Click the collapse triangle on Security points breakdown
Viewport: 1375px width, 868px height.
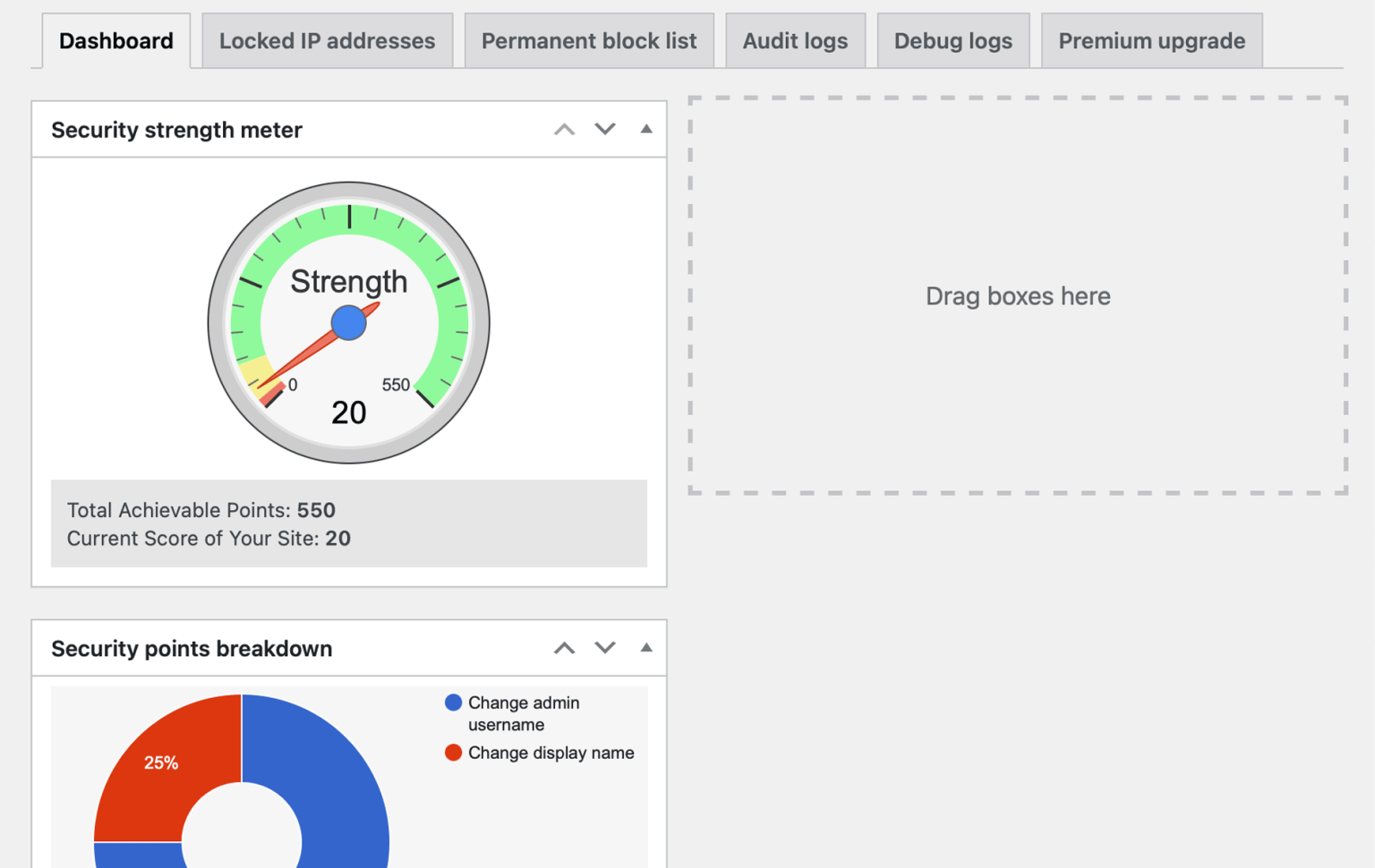[646, 647]
